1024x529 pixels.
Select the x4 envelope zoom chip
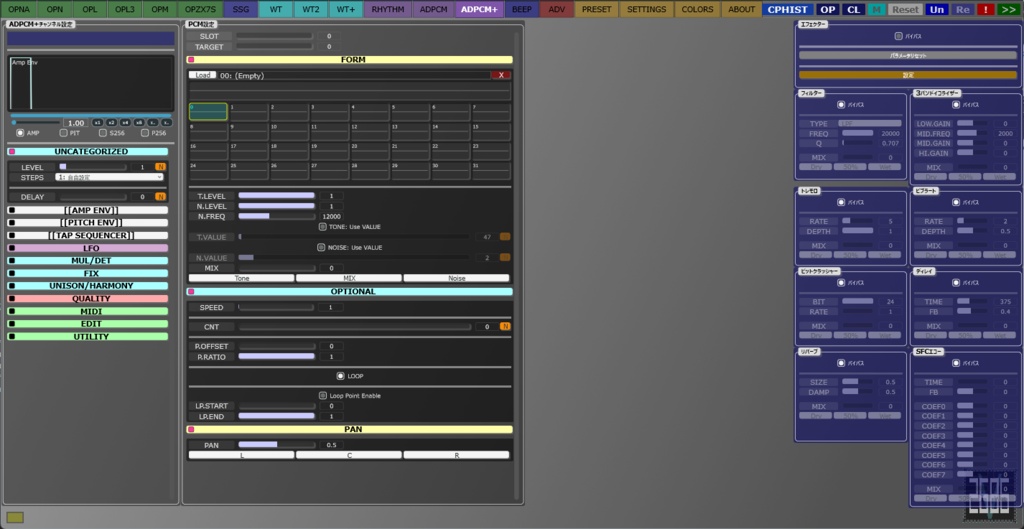pos(125,123)
